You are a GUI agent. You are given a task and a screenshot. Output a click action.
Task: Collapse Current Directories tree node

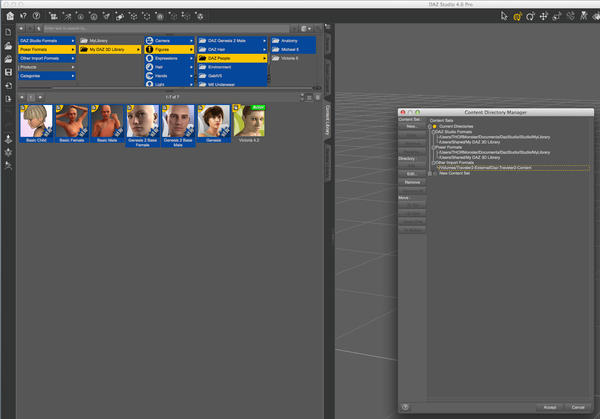click(x=430, y=126)
